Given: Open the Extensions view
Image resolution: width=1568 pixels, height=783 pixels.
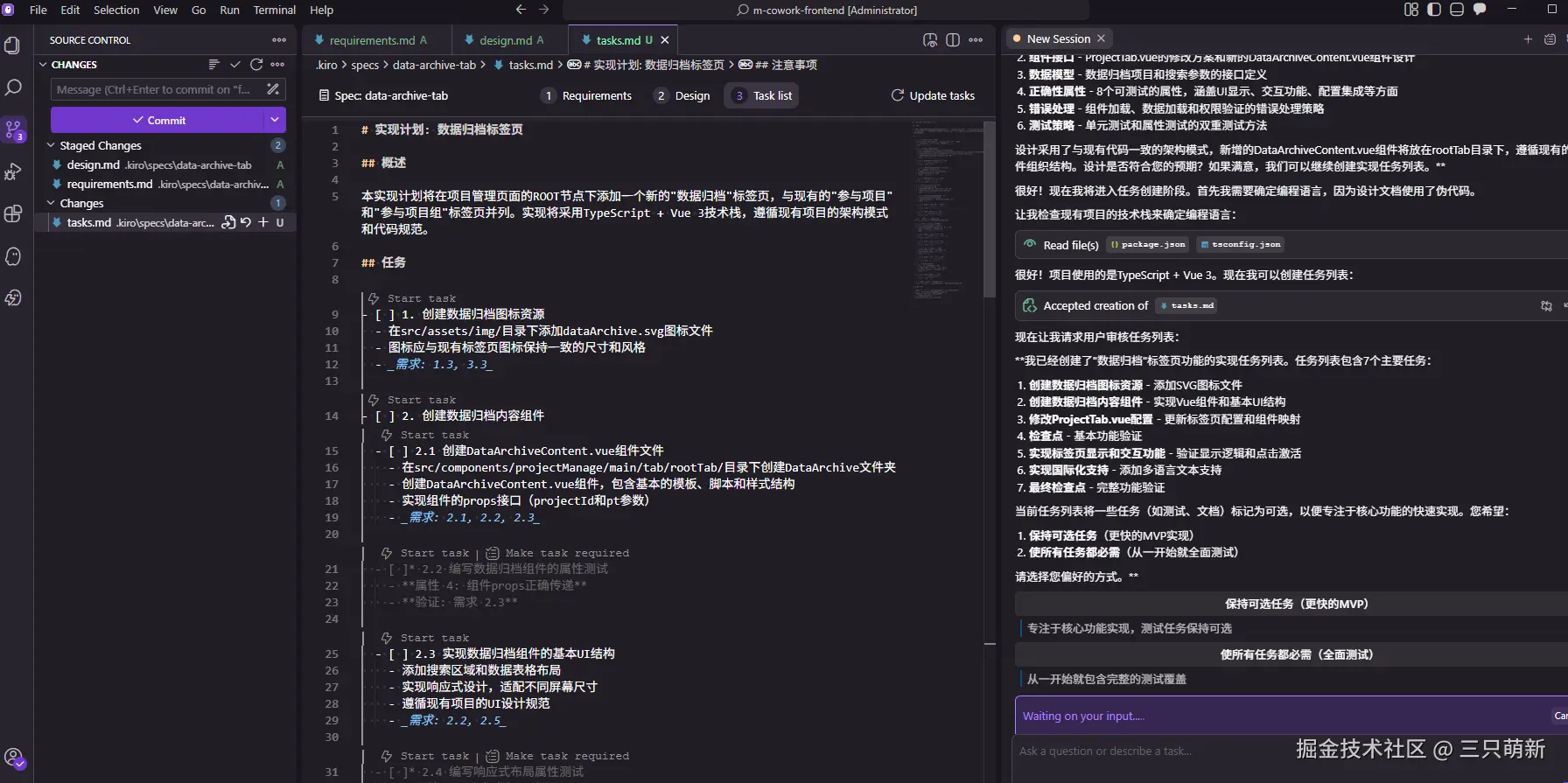Looking at the screenshot, I should click(x=13, y=213).
